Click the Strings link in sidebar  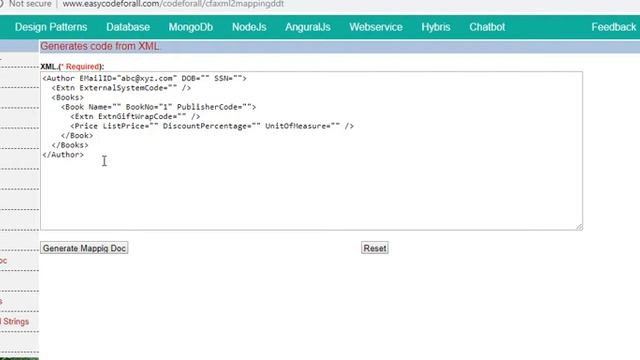pyautogui.click(x=15, y=322)
